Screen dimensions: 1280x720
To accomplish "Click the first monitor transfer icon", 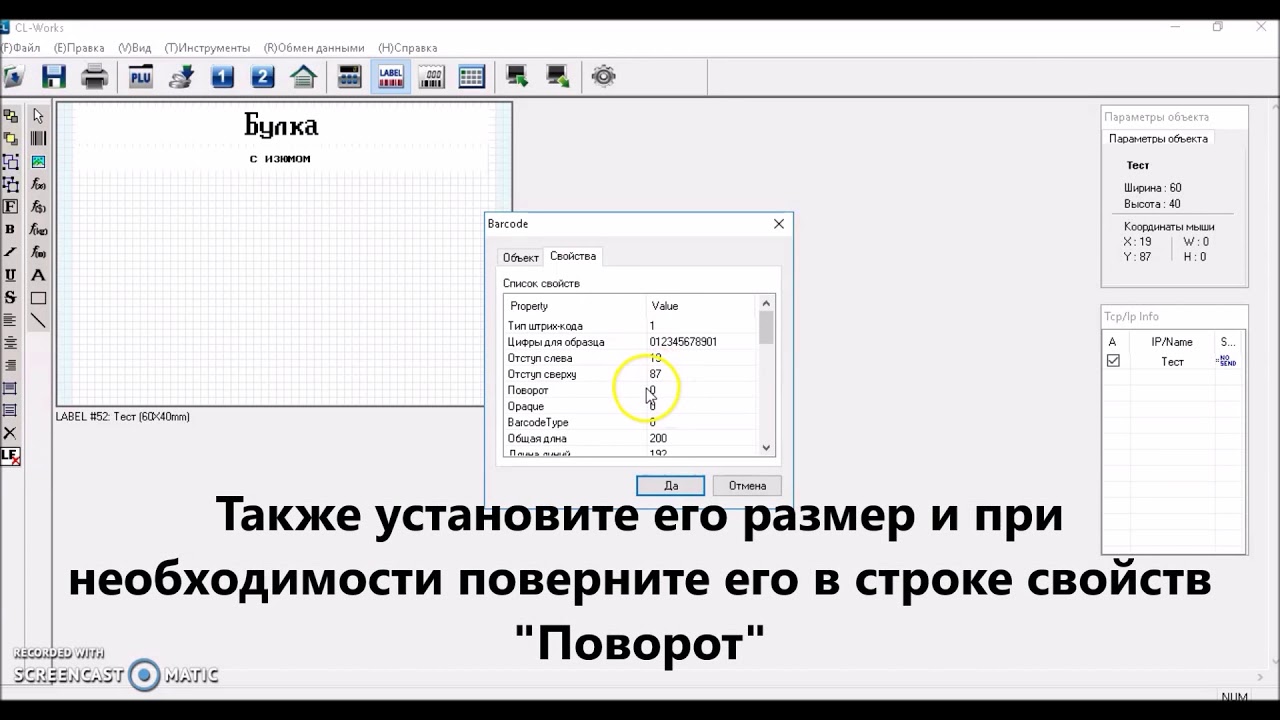I will tap(517, 76).
